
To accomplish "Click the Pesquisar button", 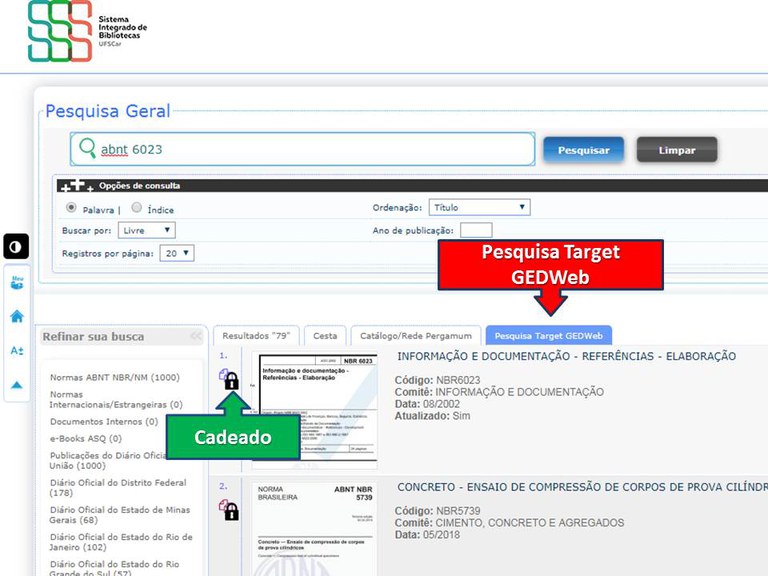I will pyautogui.click(x=583, y=150).
